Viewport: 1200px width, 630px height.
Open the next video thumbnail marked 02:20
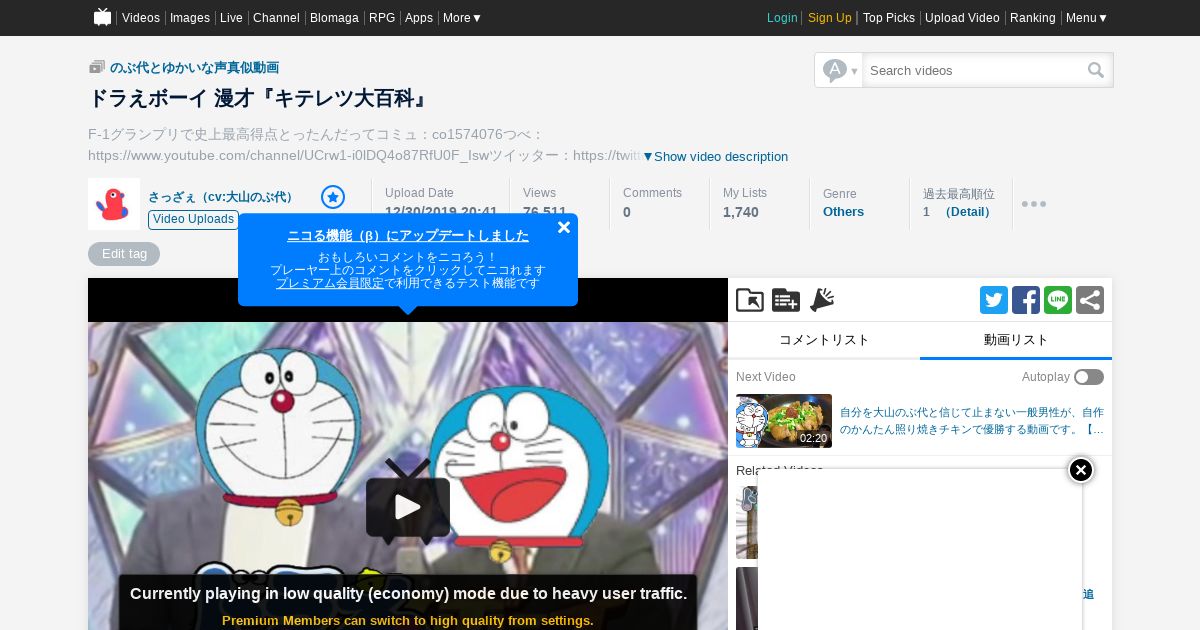tap(784, 421)
